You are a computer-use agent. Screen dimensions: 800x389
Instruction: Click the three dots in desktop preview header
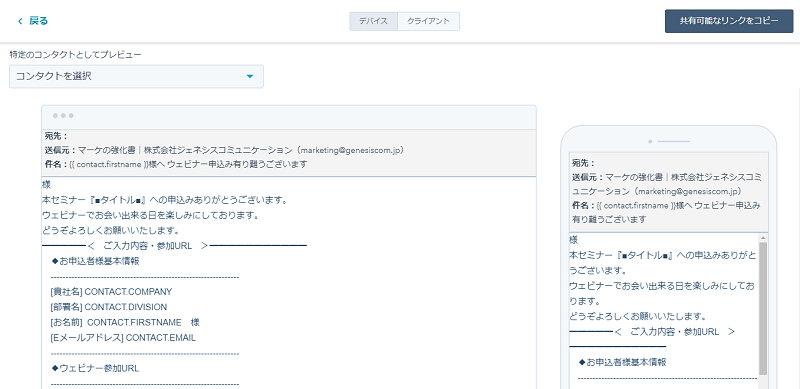(x=63, y=116)
